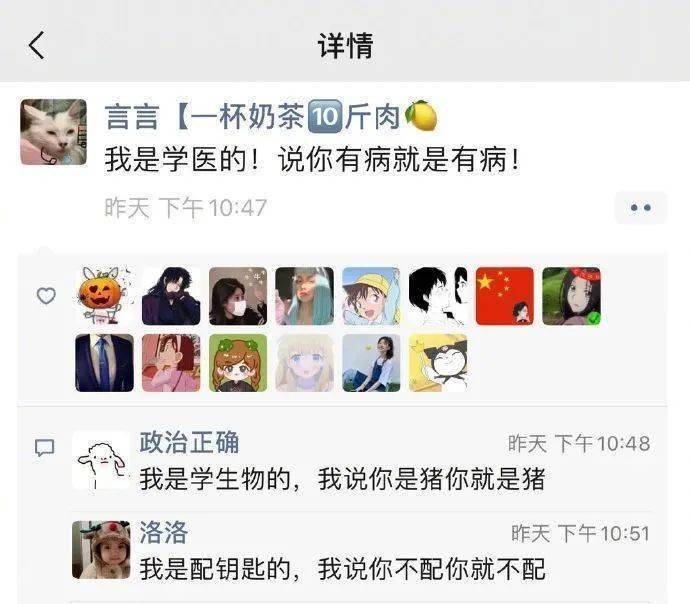
Task: Open the yellow hat anime avatar
Action: pyautogui.click(x=371, y=296)
